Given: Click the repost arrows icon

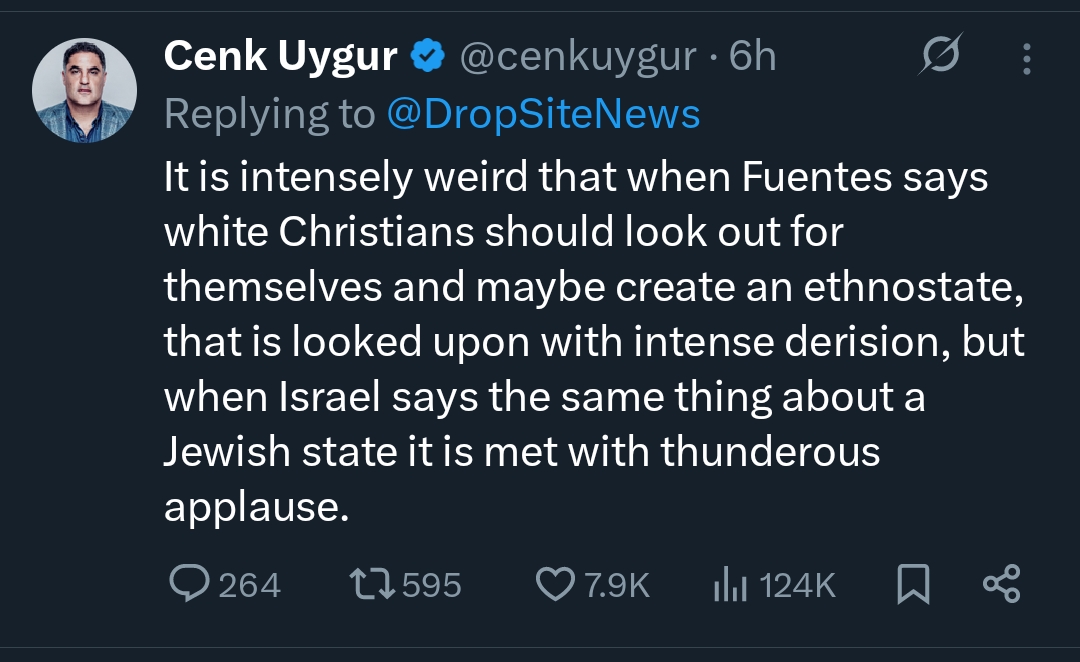Looking at the screenshot, I should pos(372,585).
